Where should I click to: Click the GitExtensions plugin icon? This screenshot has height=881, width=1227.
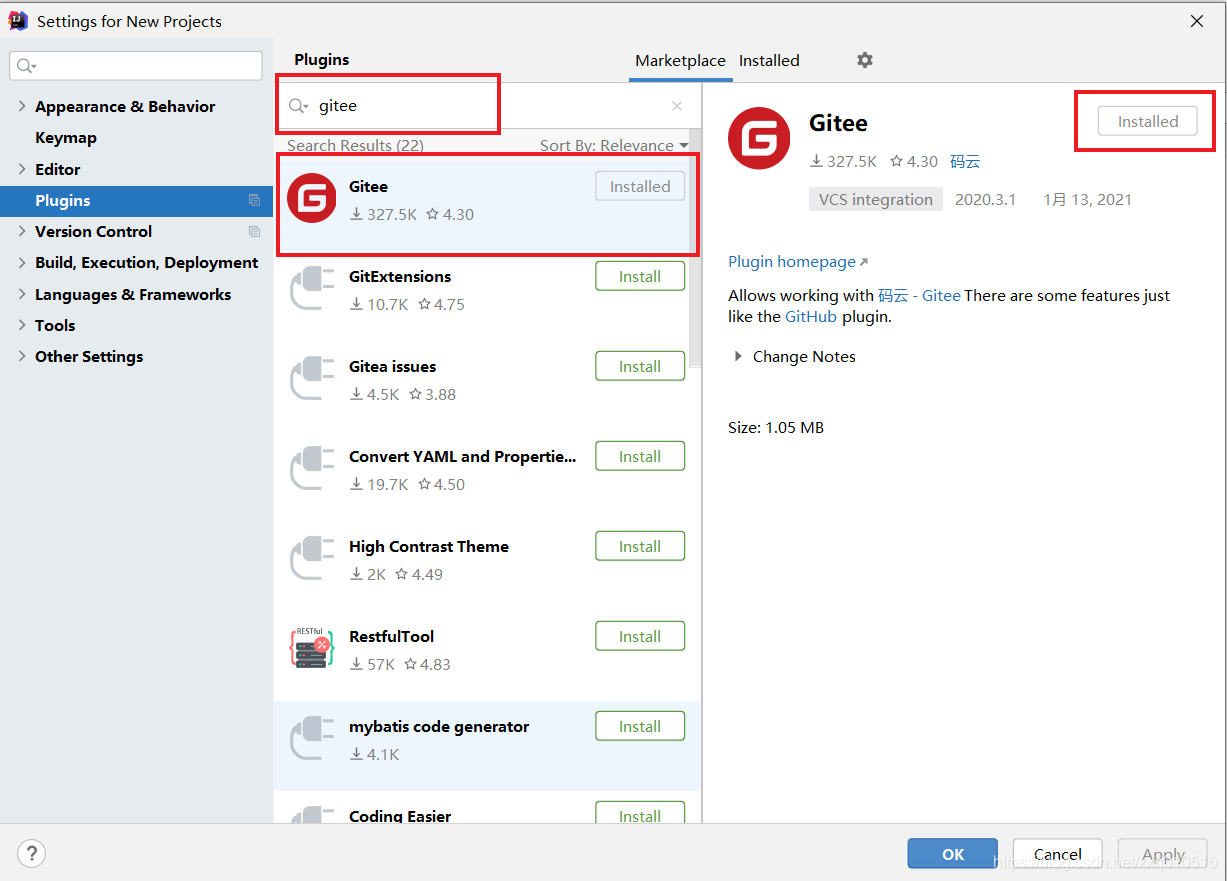coord(311,289)
